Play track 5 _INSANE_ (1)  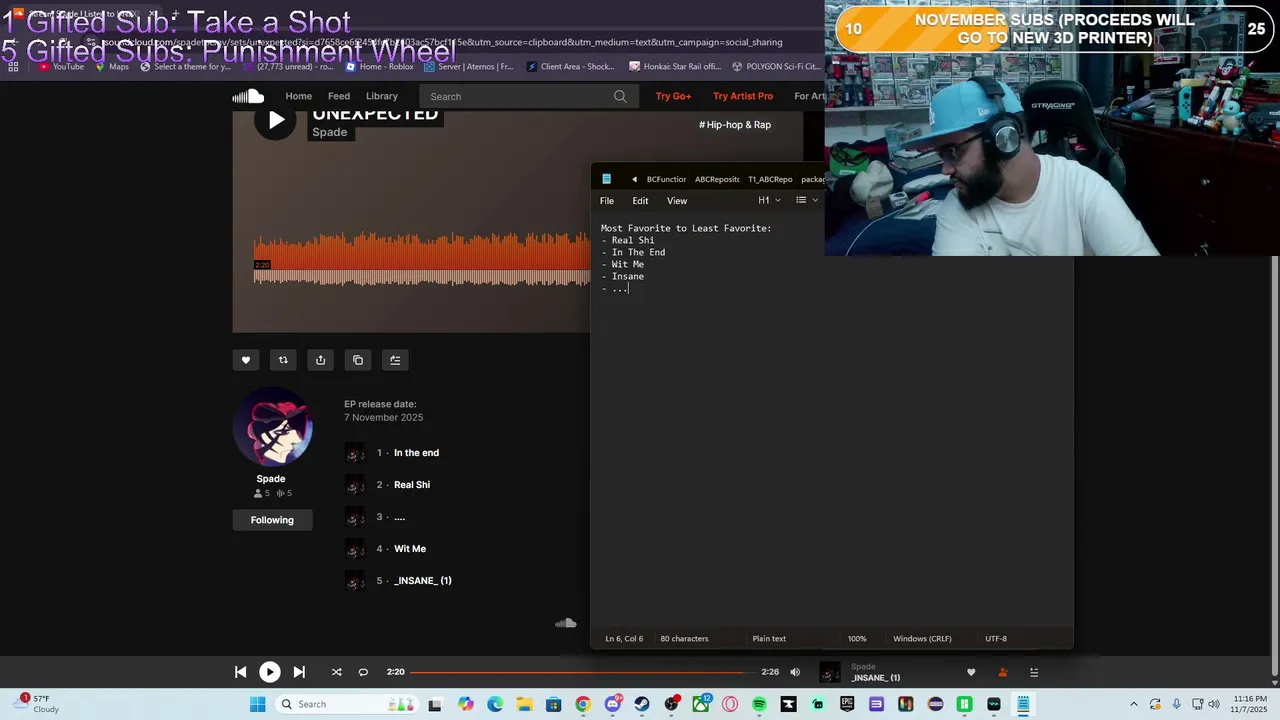point(423,581)
